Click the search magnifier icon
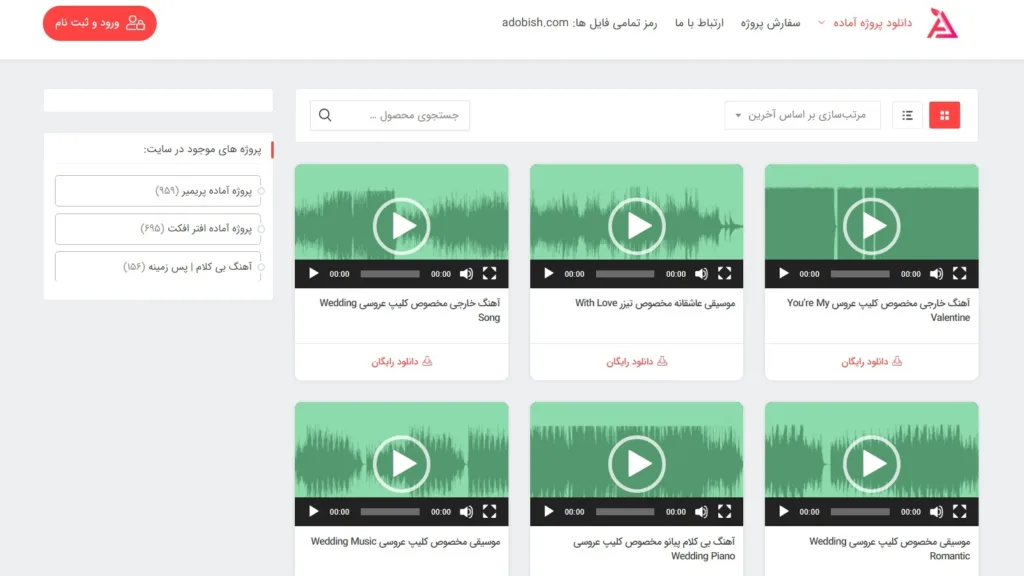 point(325,115)
